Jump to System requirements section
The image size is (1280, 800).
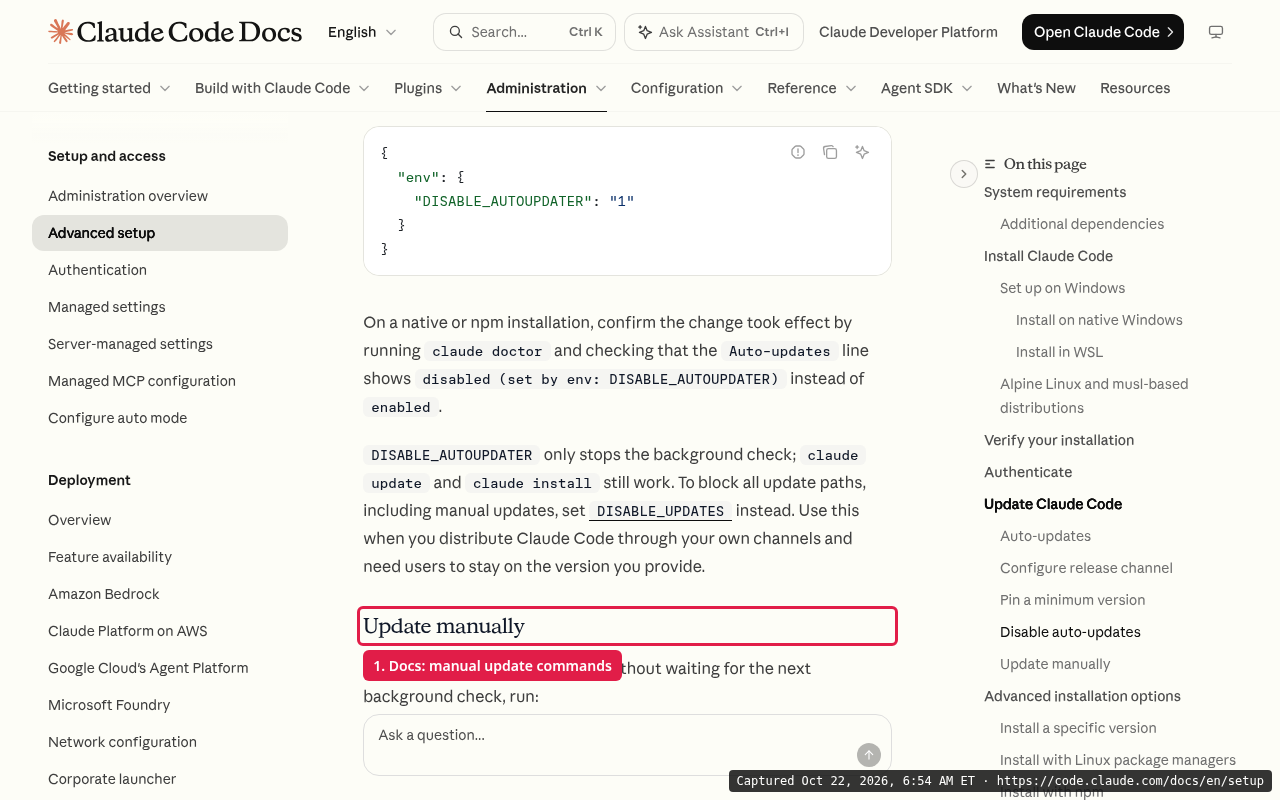(x=1055, y=192)
